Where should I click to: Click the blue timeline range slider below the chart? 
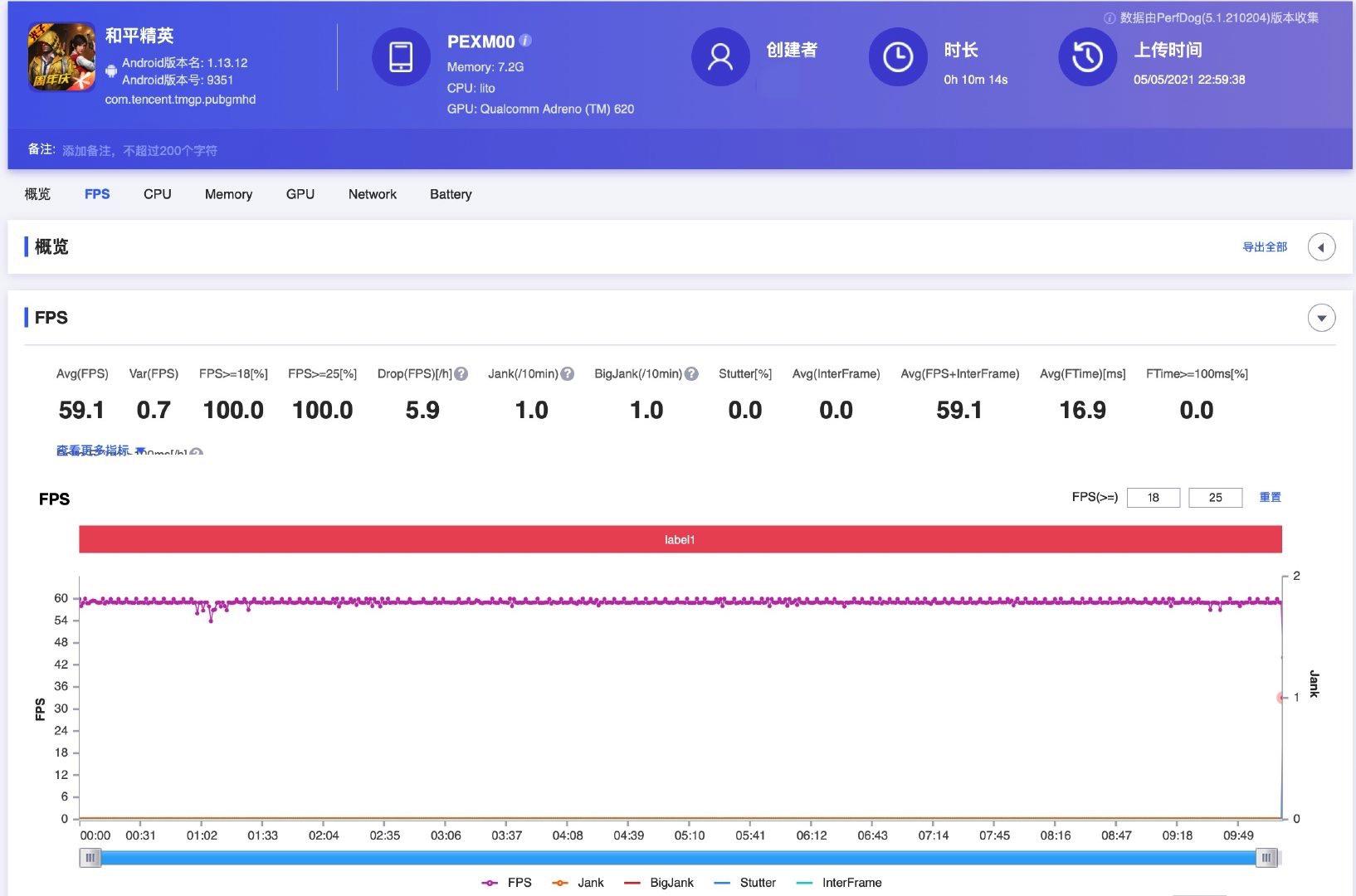679,858
